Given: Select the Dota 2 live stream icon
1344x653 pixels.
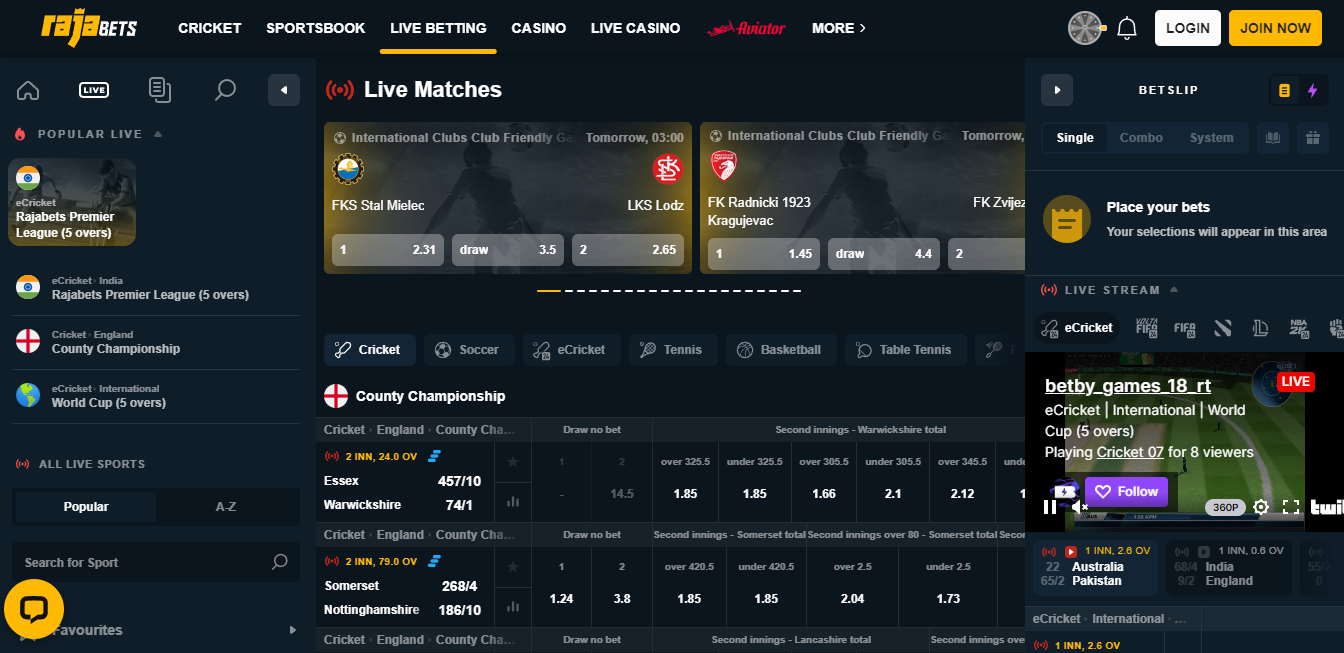Looking at the screenshot, I should point(1223,327).
